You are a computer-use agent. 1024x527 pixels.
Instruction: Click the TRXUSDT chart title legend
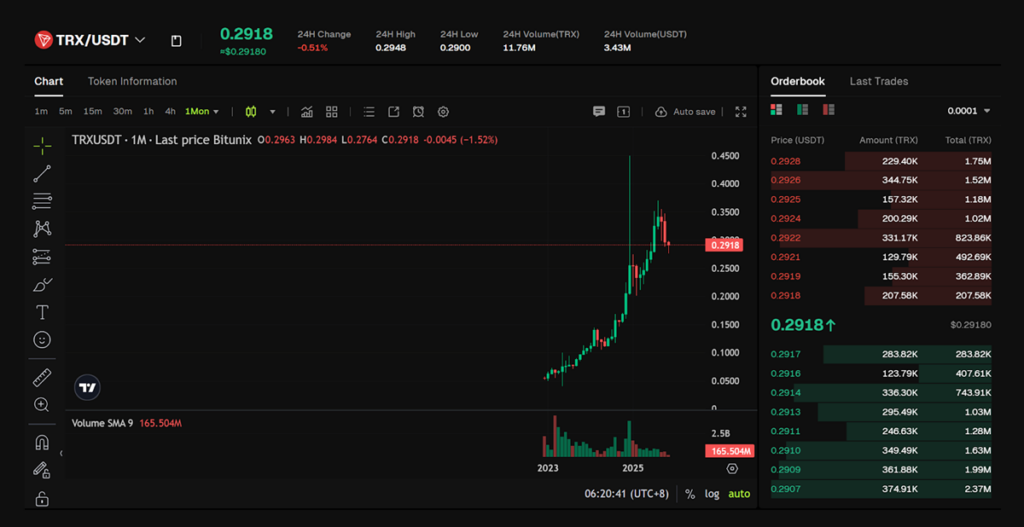[x=161, y=140]
